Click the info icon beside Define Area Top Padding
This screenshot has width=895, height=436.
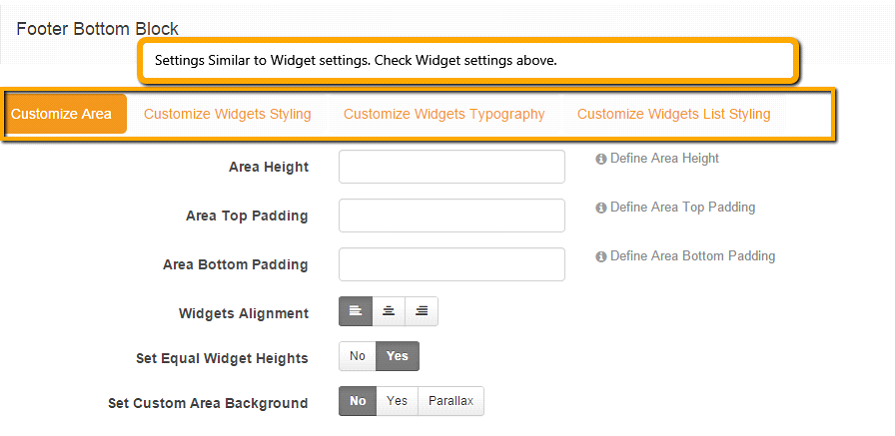click(600, 208)
